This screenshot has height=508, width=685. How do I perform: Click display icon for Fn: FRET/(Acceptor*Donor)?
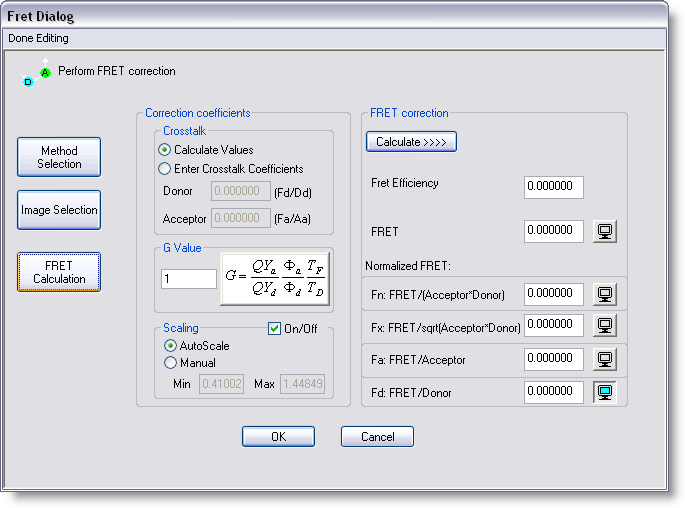605,294
